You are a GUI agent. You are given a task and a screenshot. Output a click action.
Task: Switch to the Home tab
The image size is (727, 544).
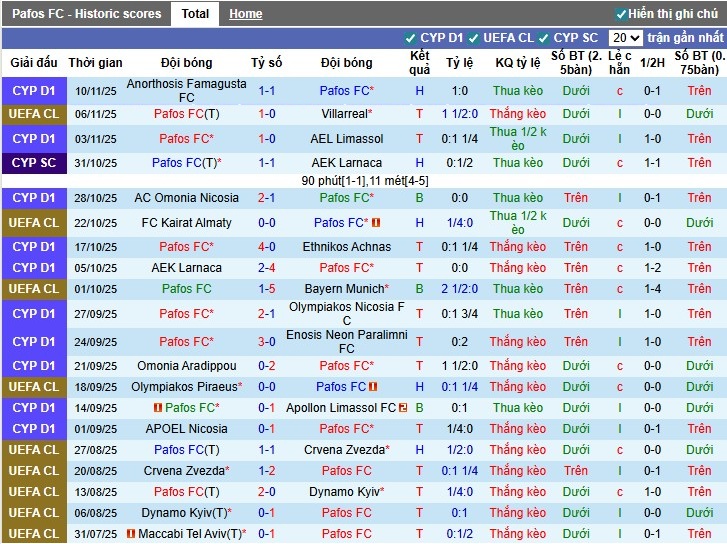[245, 14]
